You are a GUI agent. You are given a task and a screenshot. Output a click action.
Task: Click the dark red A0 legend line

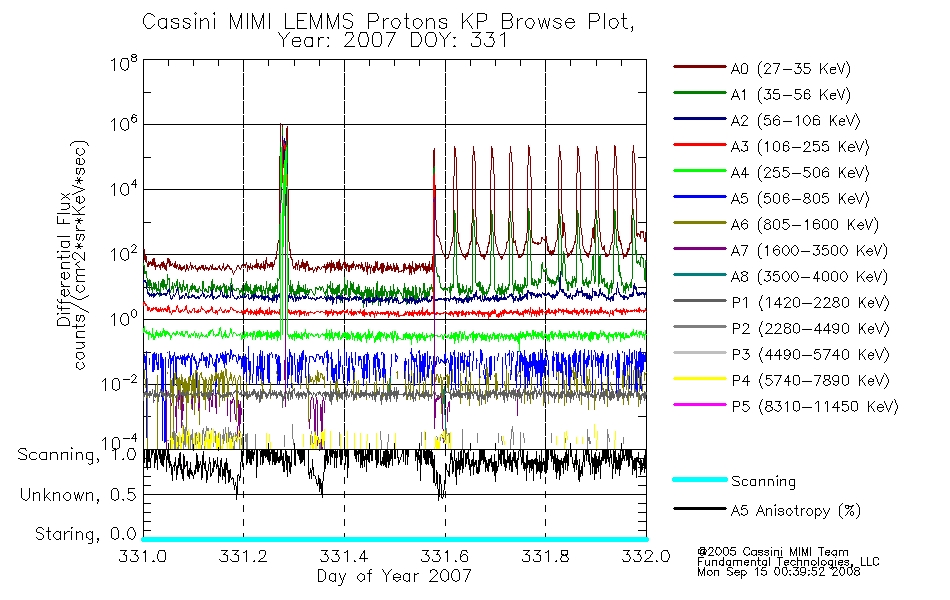(x=699, y=67)
